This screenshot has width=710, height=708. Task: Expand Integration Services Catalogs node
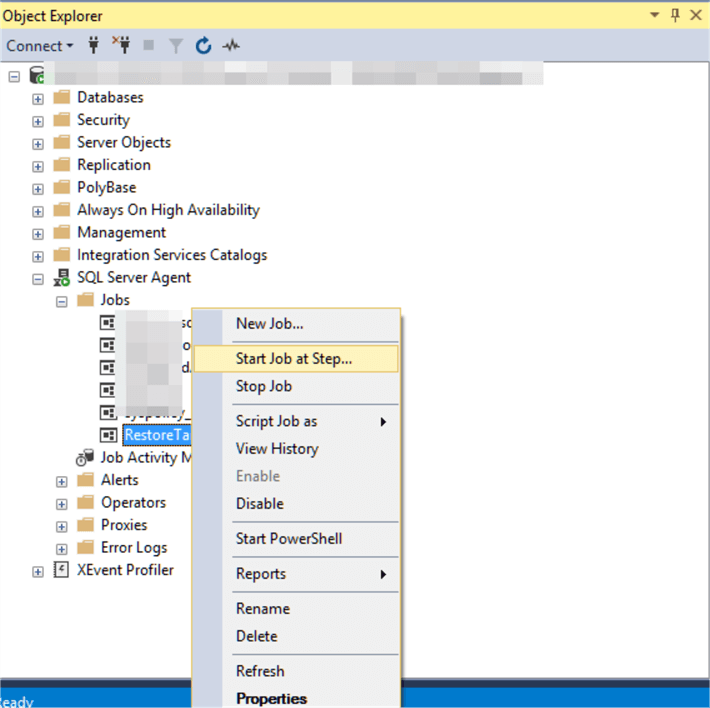point(38,257)
